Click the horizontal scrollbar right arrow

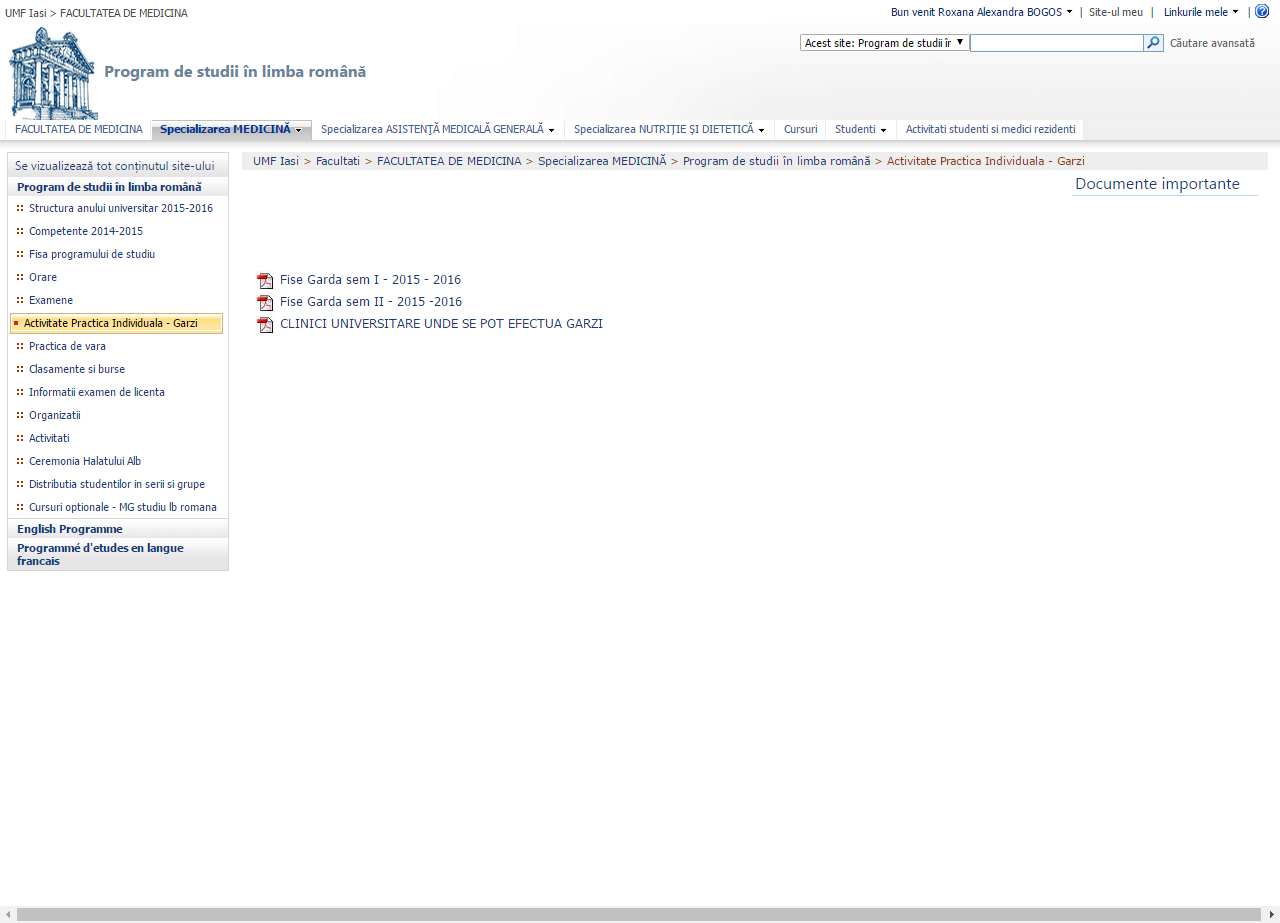point(1271,914)
